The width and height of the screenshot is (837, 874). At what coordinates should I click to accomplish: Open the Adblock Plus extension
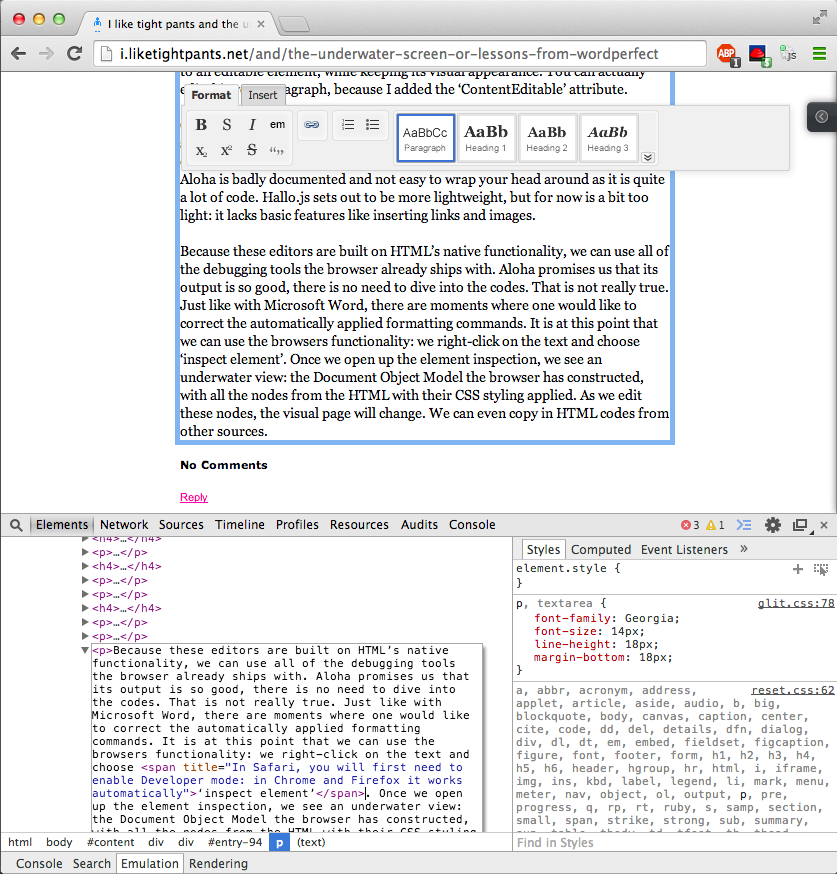click(x=727, y=55)
